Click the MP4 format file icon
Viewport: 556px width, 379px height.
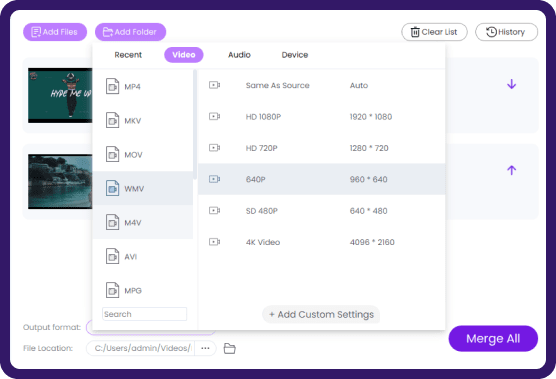coord(112,86)
